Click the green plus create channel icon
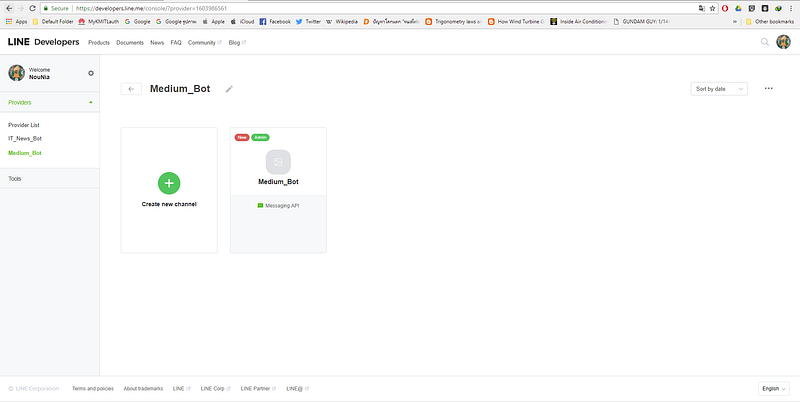 pyautogui.click(x=169, y=183)
